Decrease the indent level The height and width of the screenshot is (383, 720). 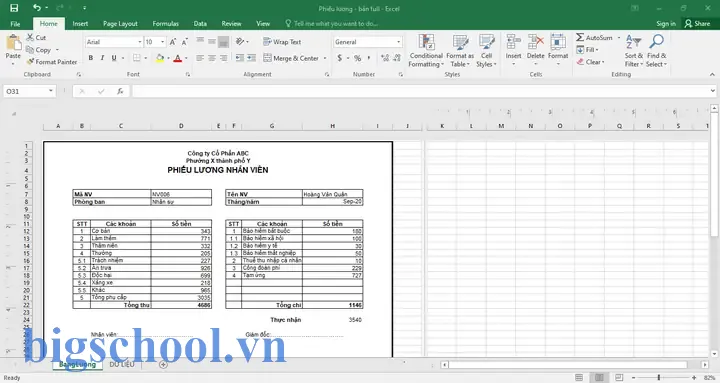click(240, 58)
